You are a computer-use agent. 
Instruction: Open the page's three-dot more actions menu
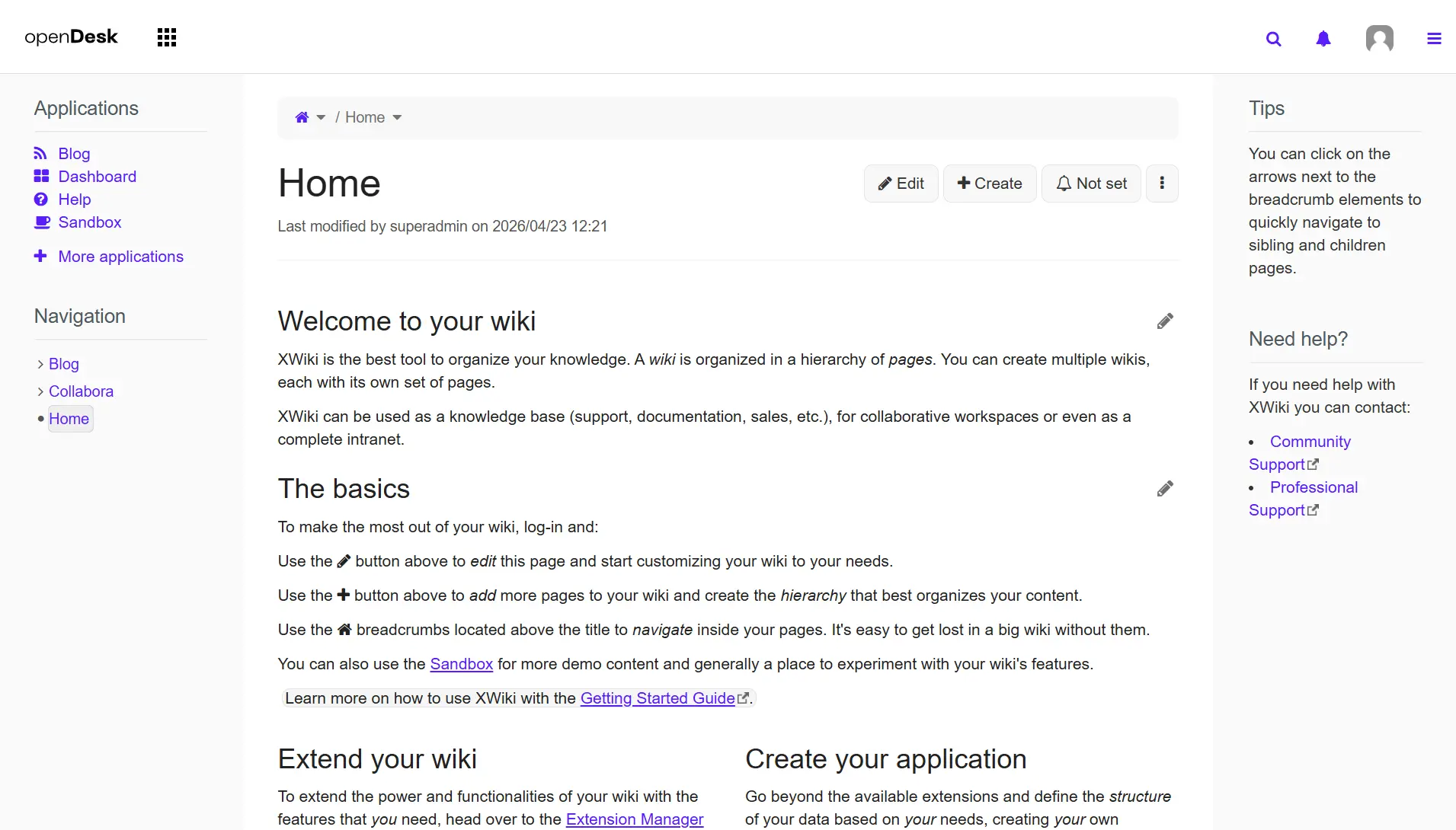[1162, 184]
